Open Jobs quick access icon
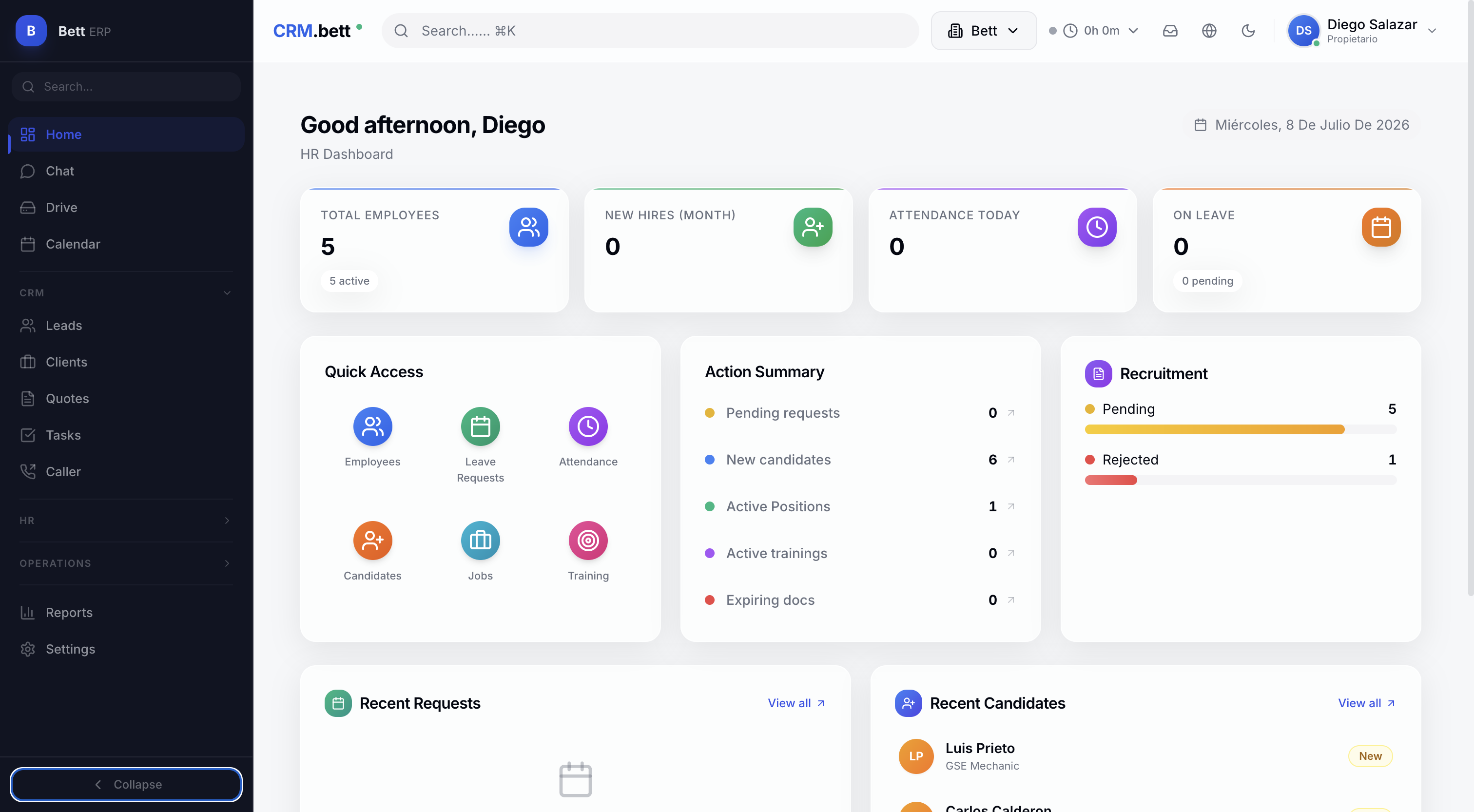 pyautogui.click(x=480, y=540)
